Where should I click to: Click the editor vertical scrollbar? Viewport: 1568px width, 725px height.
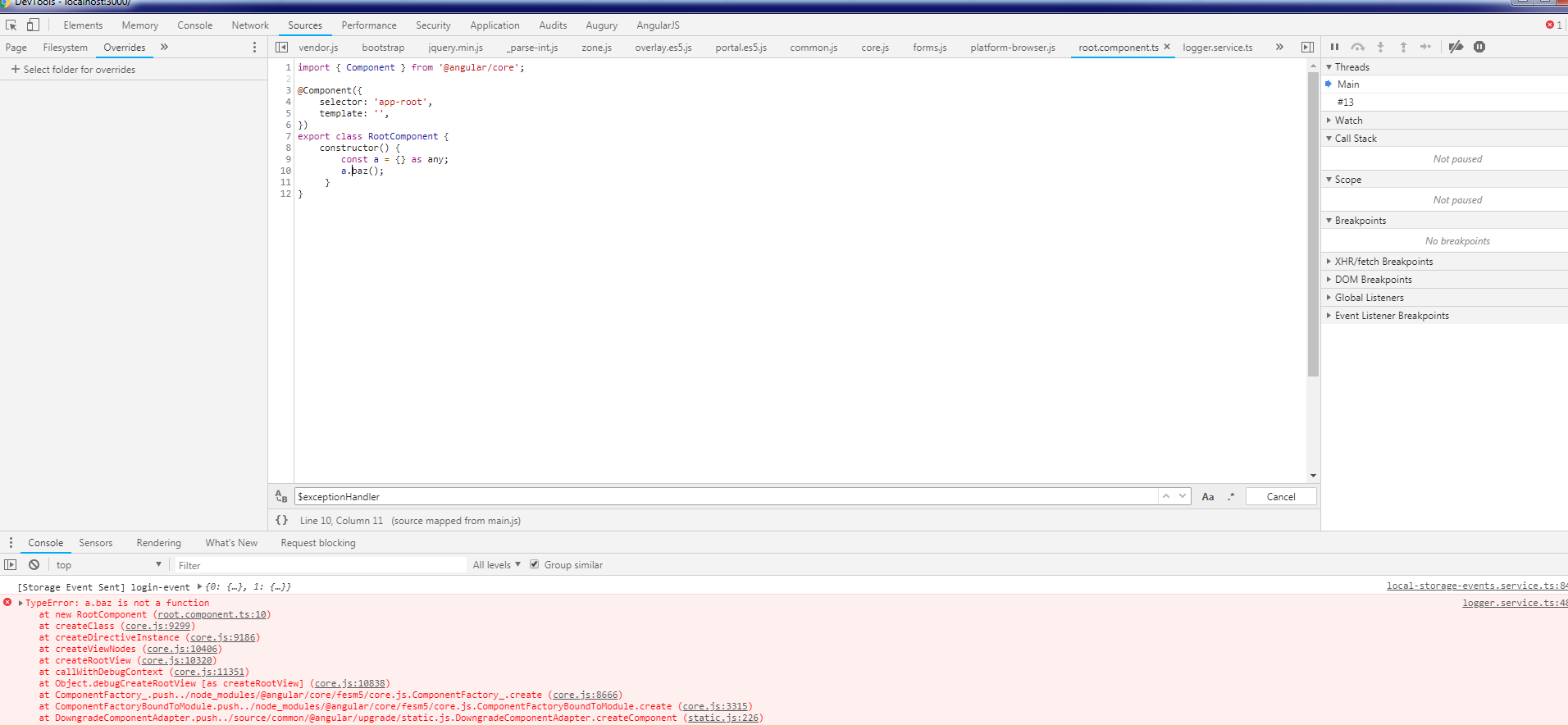[1313, 224]
